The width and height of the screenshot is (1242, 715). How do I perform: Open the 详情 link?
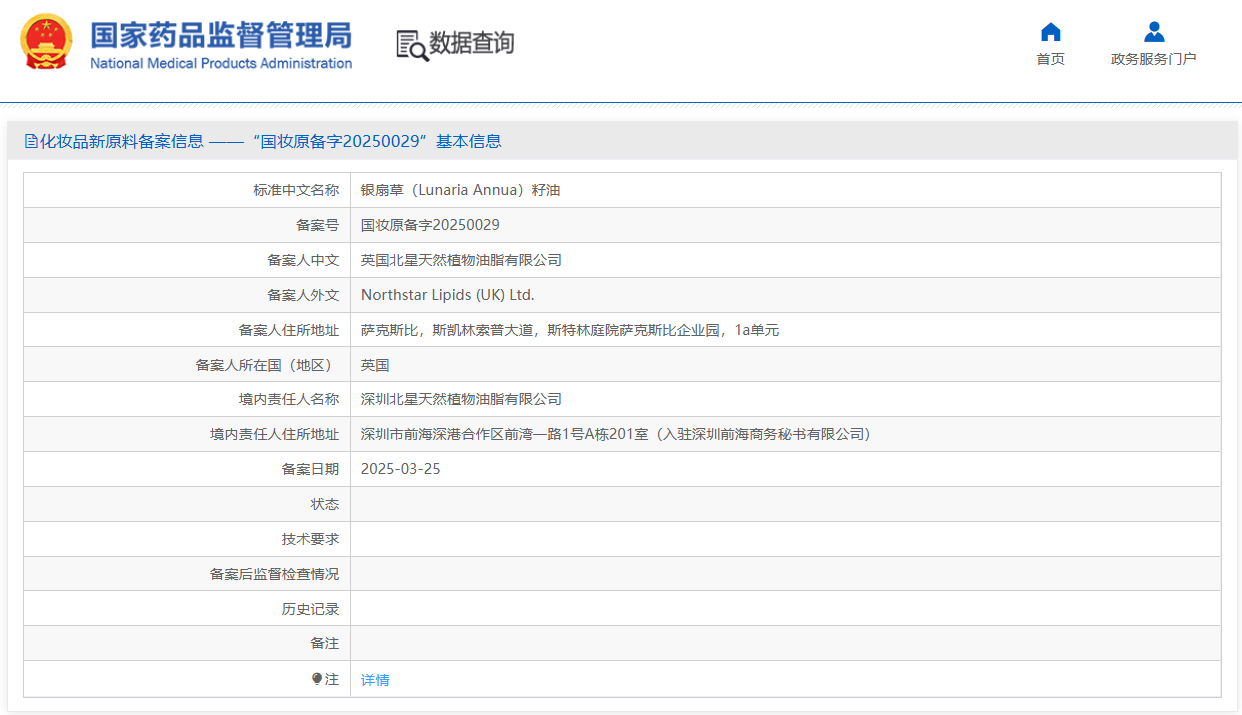[375, 680]
